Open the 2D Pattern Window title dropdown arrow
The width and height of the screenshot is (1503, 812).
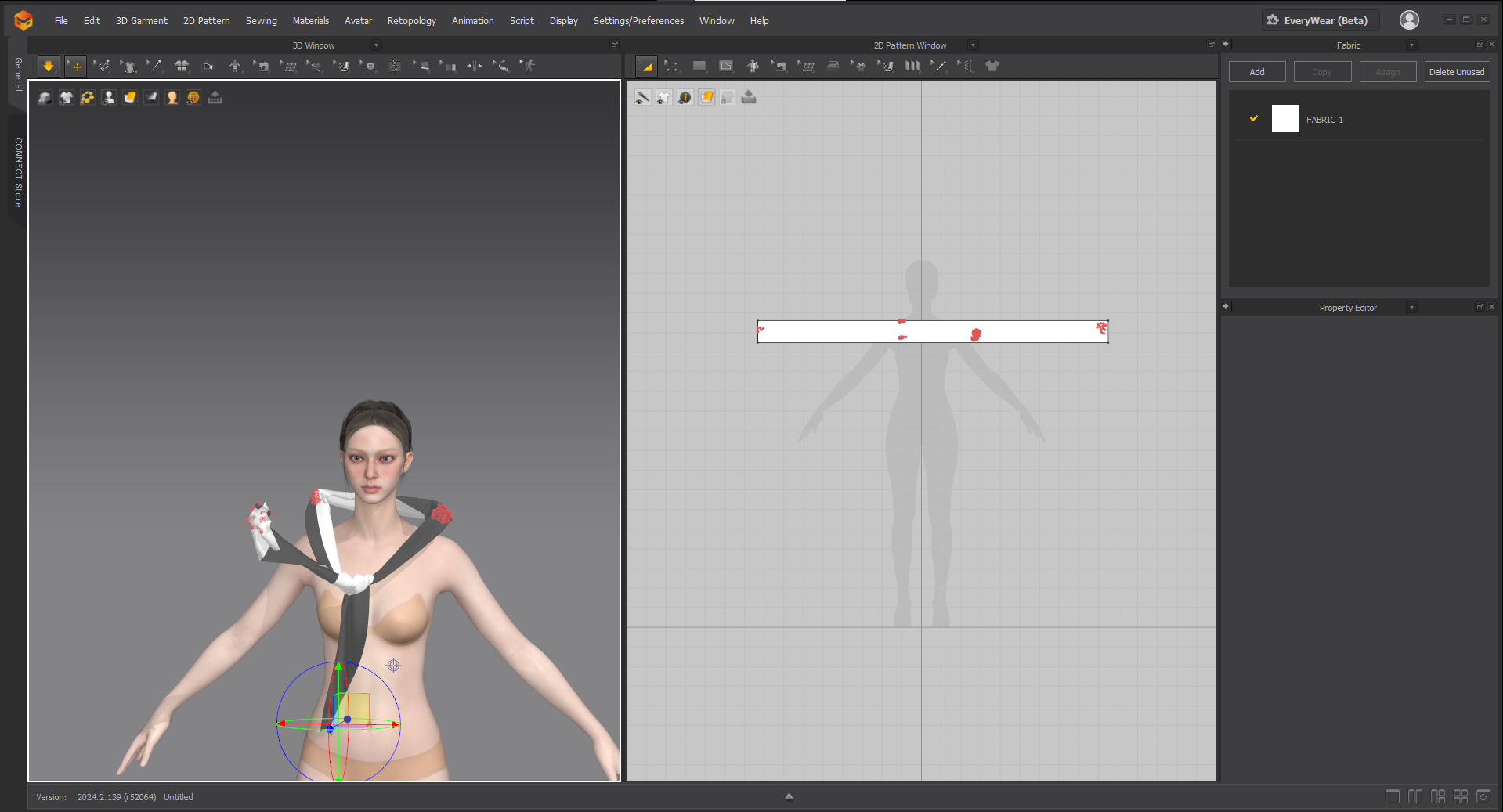(x=974, y=45)
